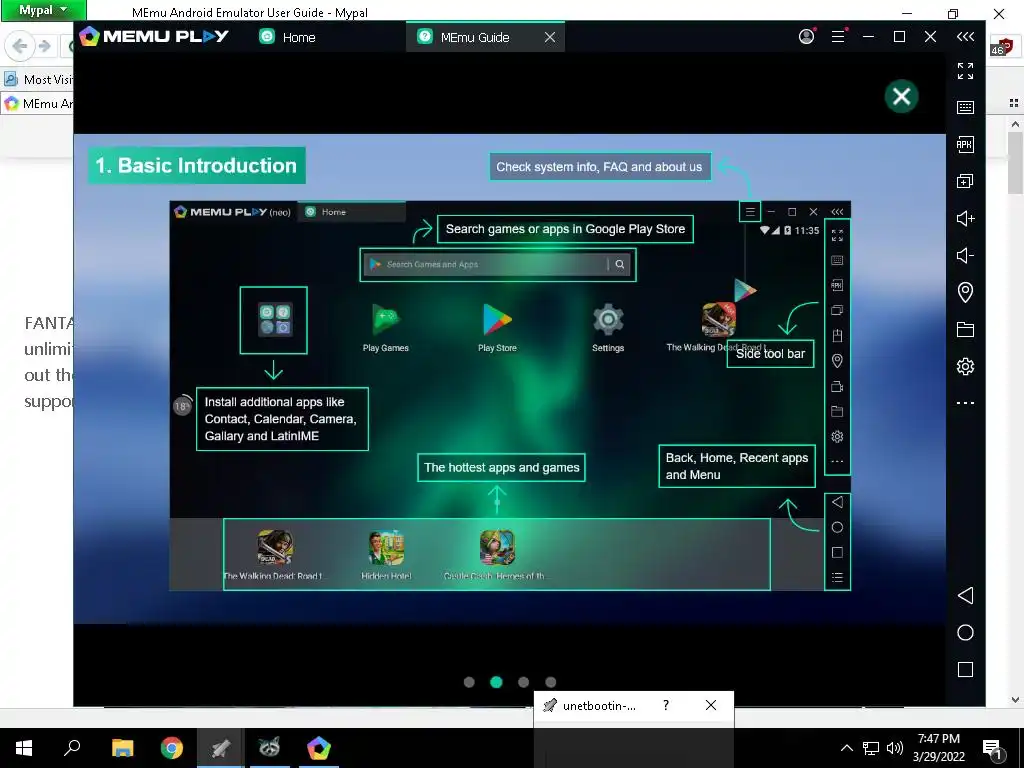This screenshot has width=1024, height=768.
Task: Open File Explorer from taskbar
Action: point(122,748)
